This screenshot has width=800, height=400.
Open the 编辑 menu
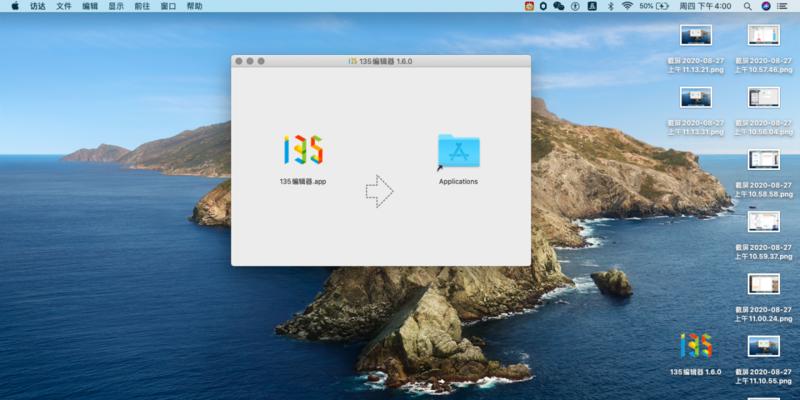(x=90, y=6)
